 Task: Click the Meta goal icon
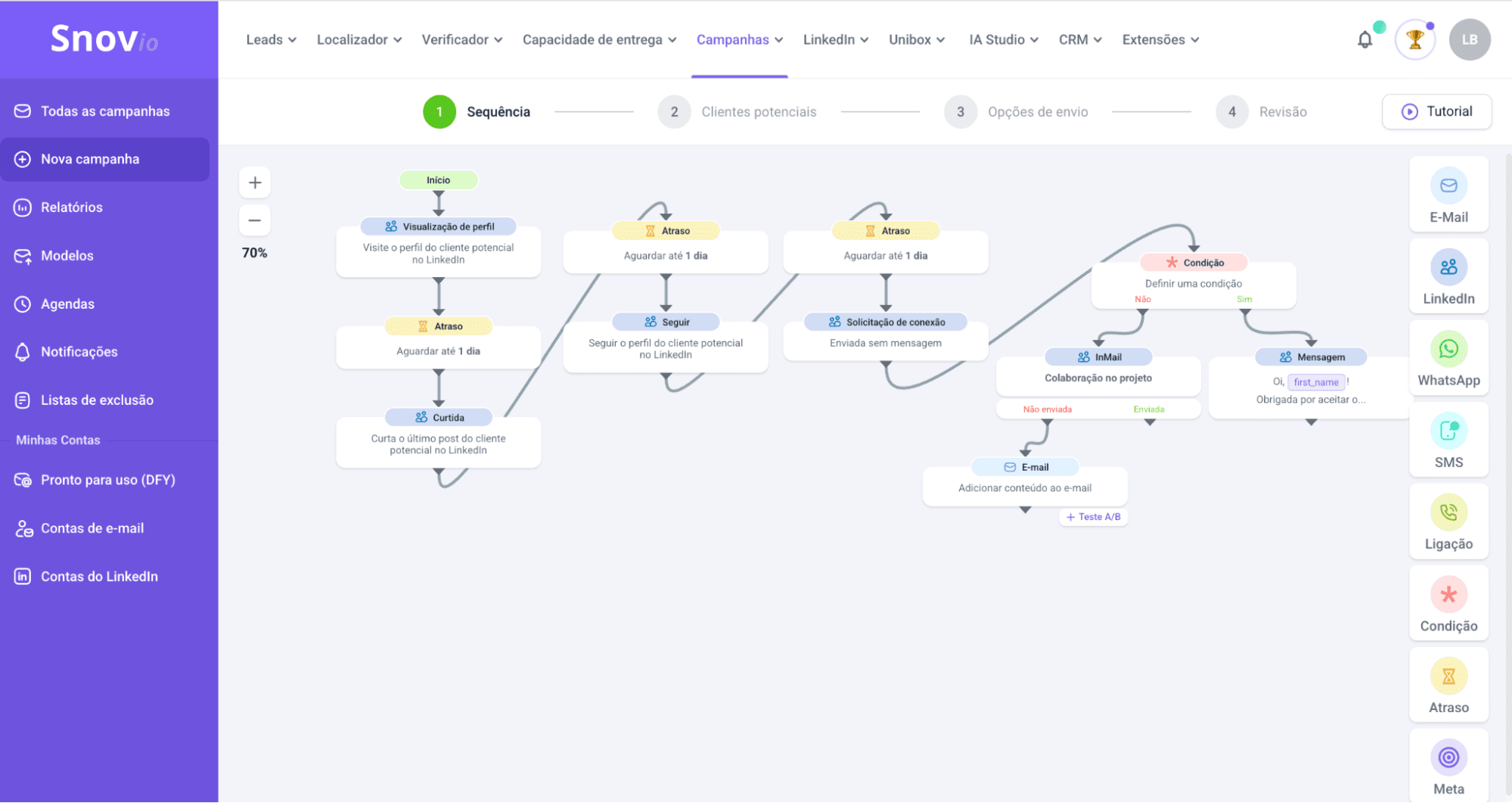(x=1448, y=758)
